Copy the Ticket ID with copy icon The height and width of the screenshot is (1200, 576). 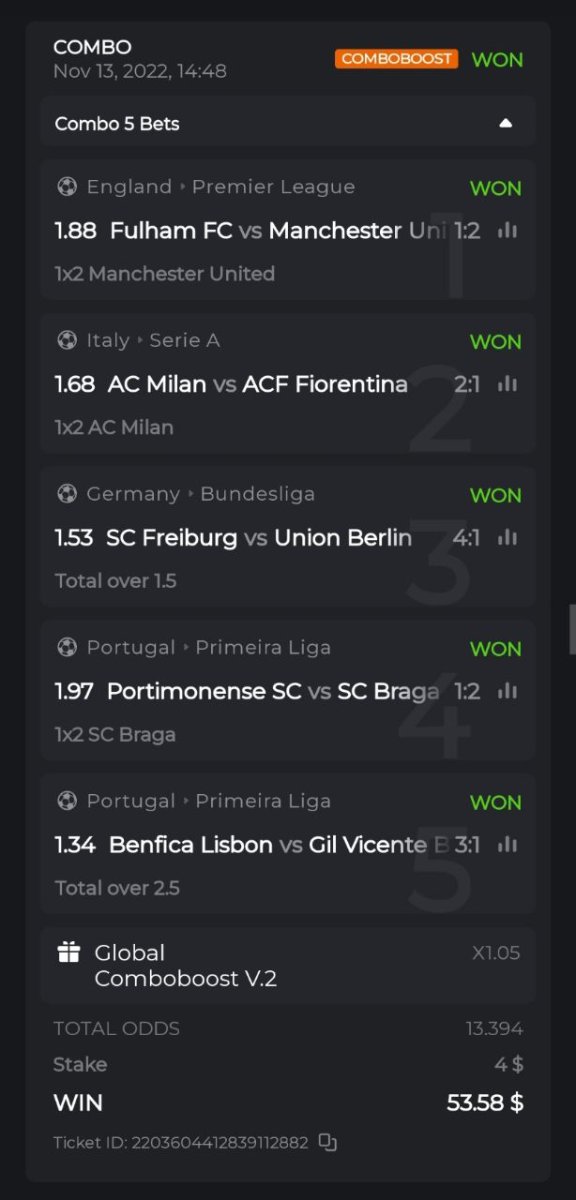(327, 1142)
